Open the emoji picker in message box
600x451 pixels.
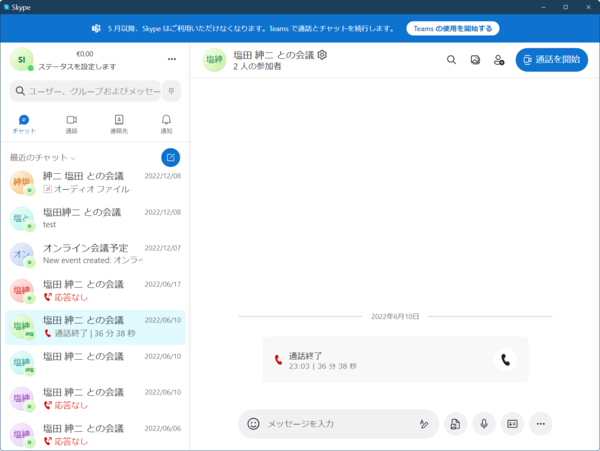(253, 424)
